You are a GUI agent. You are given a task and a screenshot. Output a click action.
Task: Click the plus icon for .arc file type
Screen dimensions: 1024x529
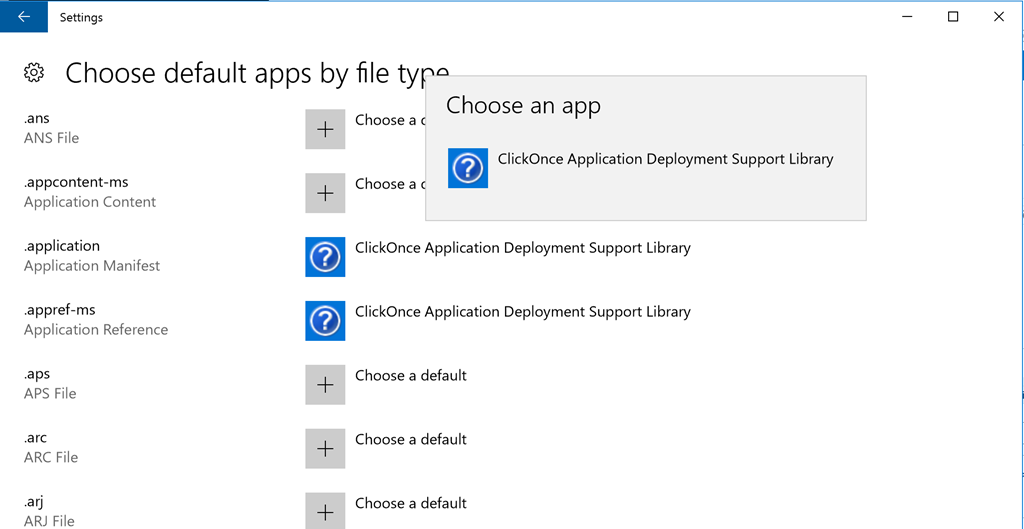tap(325, 449)
